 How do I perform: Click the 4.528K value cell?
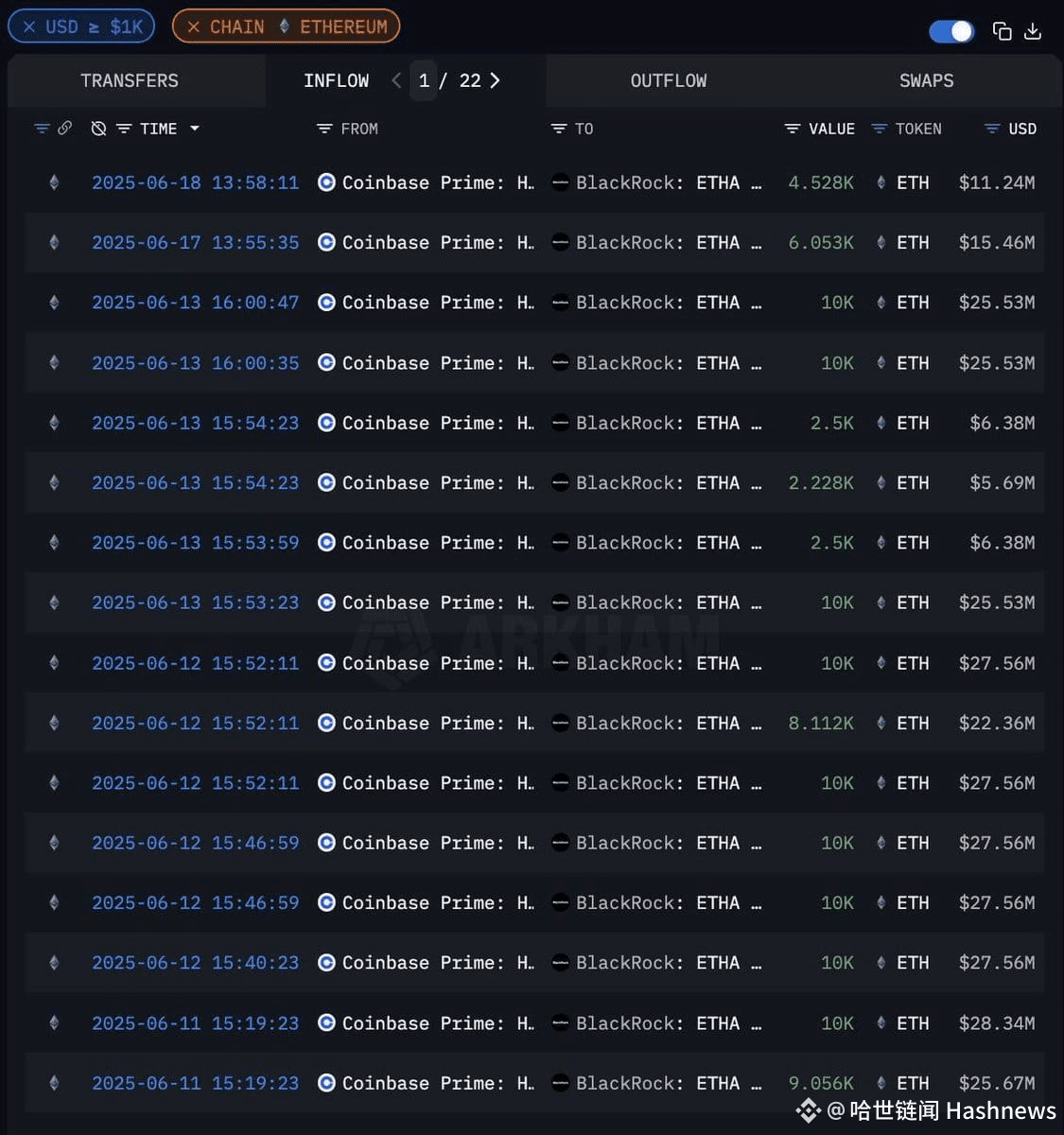click(821, 183)
